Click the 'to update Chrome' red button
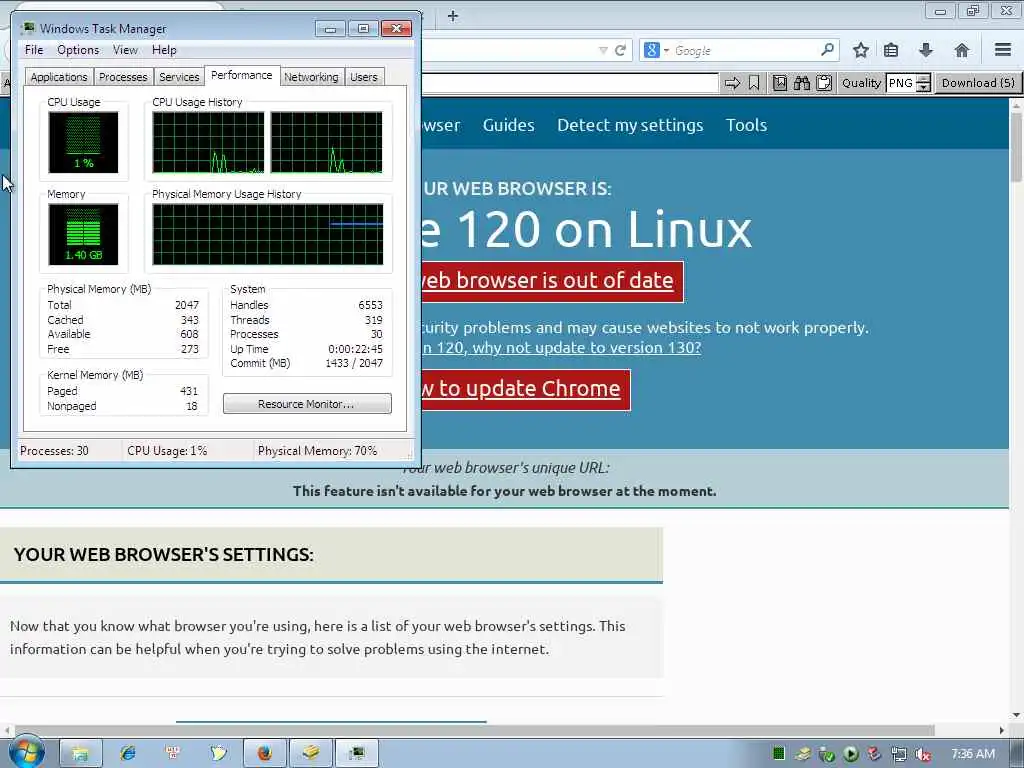The width and height of the screenshot is (1024, 768). pos(526,389)
